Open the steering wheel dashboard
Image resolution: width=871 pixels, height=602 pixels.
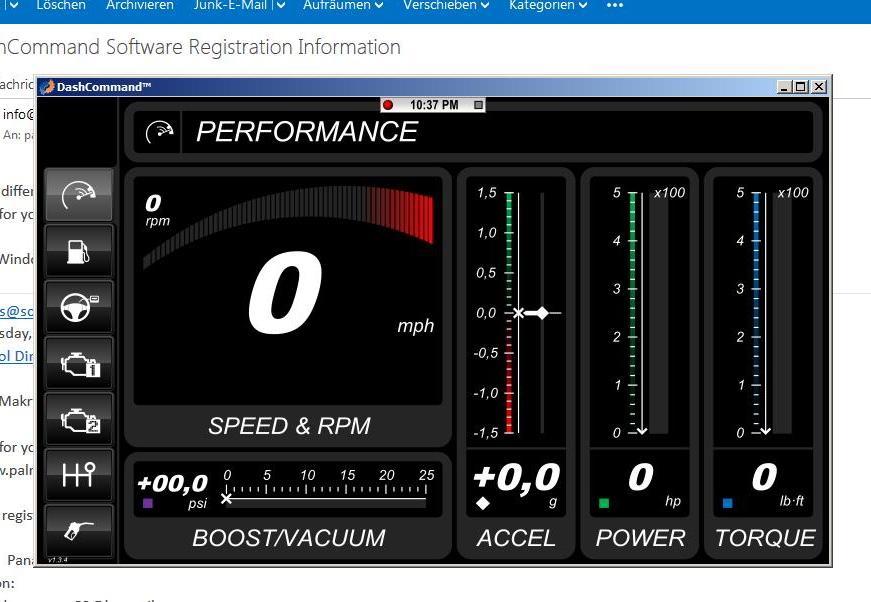[79, 307]
